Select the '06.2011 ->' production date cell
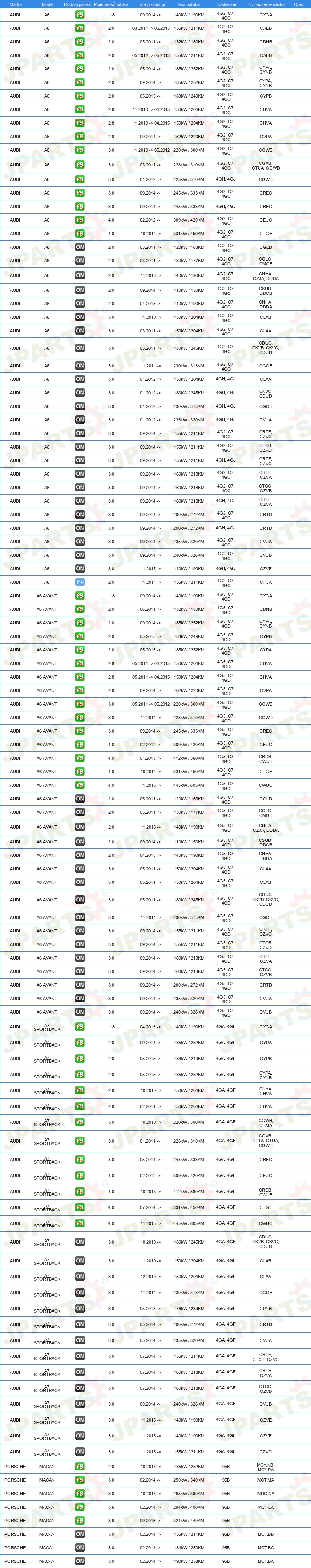The width and height of the screenshot is (311, 1568). click(x=151, y=609)
